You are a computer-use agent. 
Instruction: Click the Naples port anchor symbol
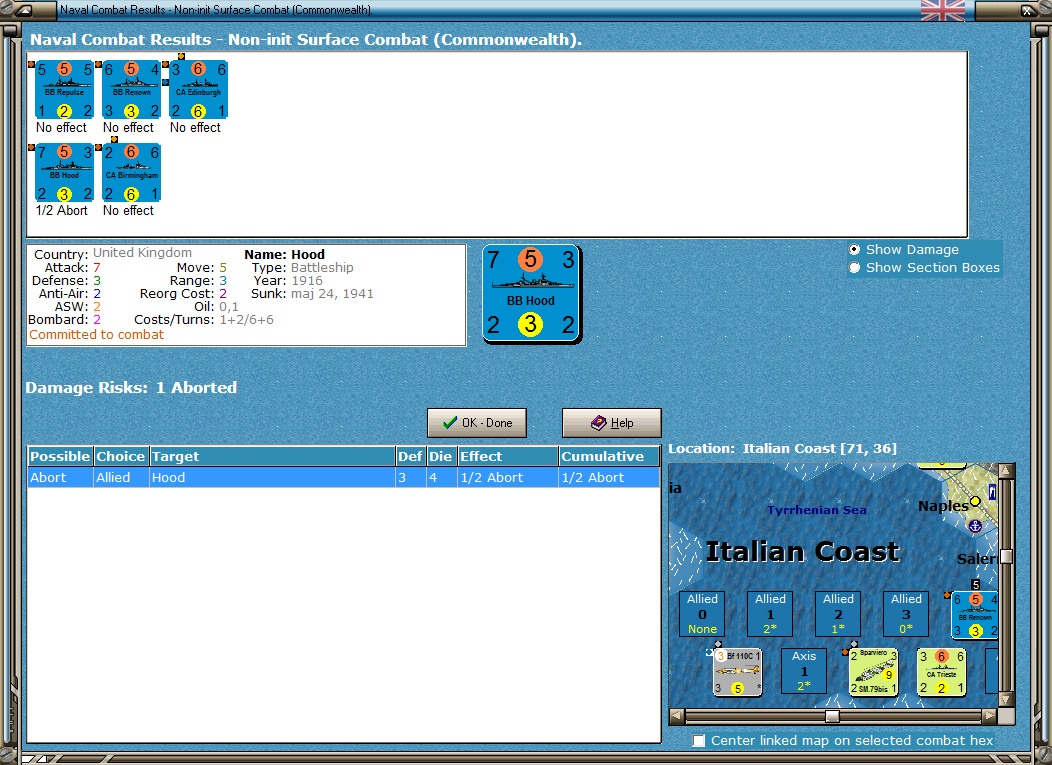point(976,526)
